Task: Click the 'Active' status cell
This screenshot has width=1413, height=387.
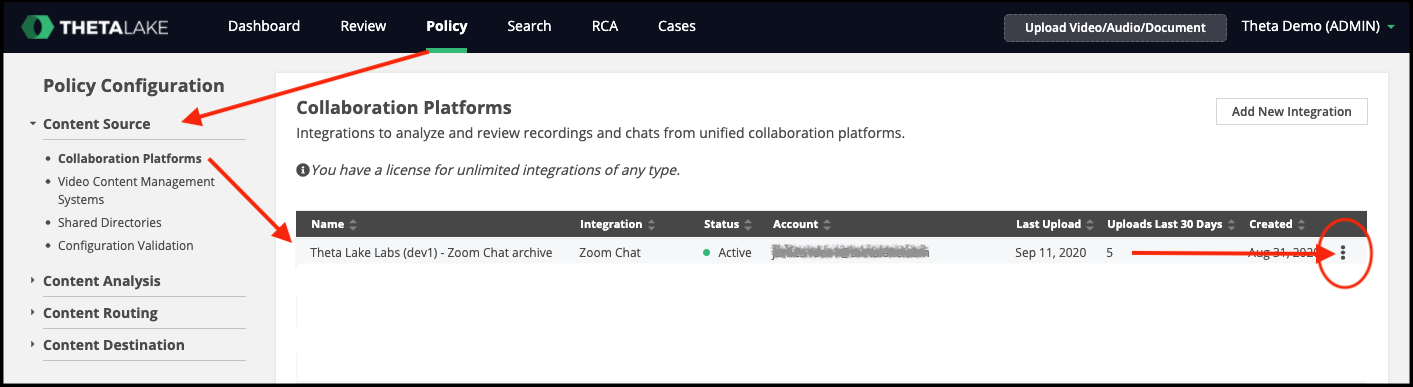Action: [x=727, y=252]
